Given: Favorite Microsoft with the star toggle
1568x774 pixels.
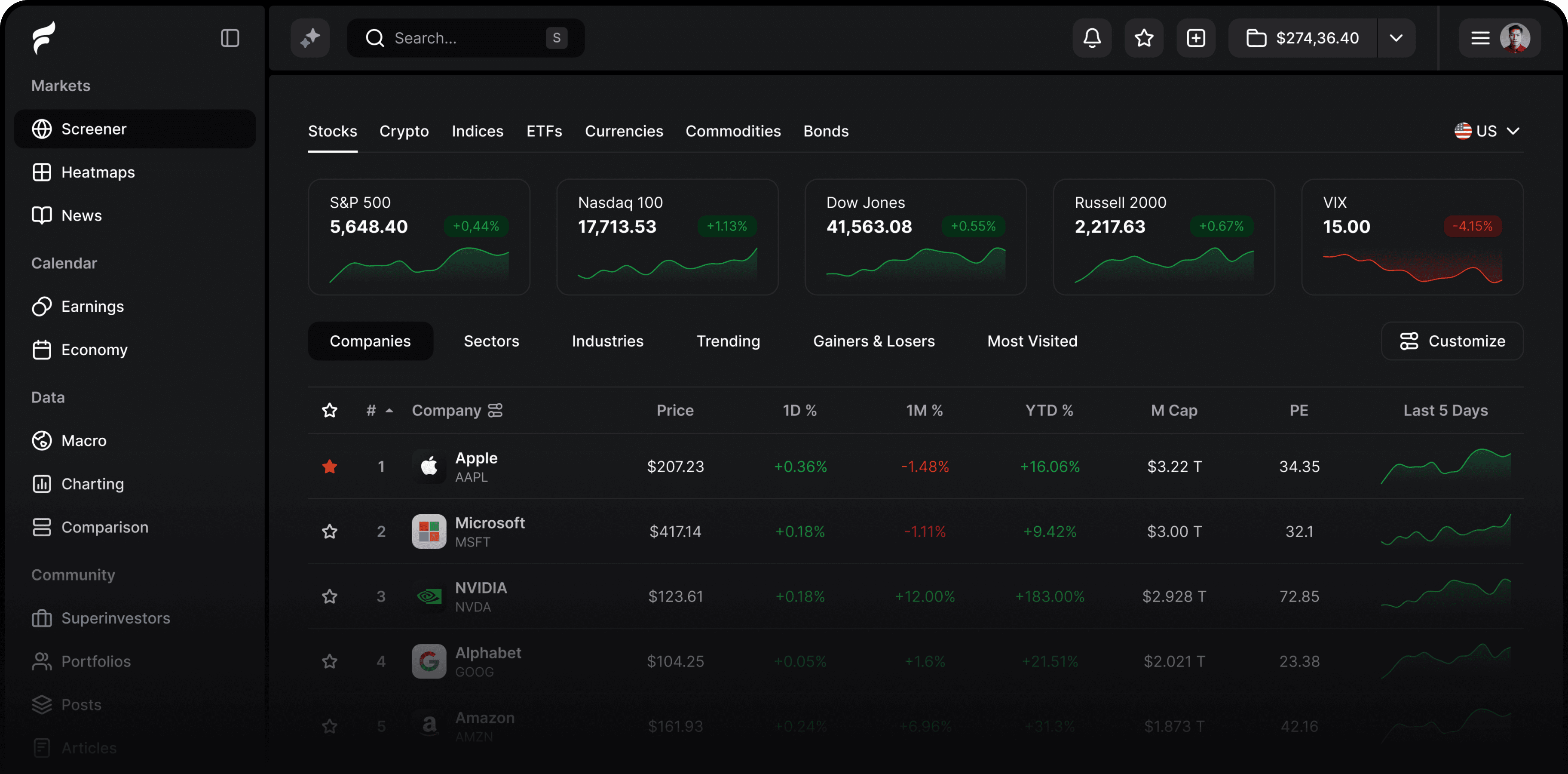Looking at the screenshot, I should [x=329, y=531].
